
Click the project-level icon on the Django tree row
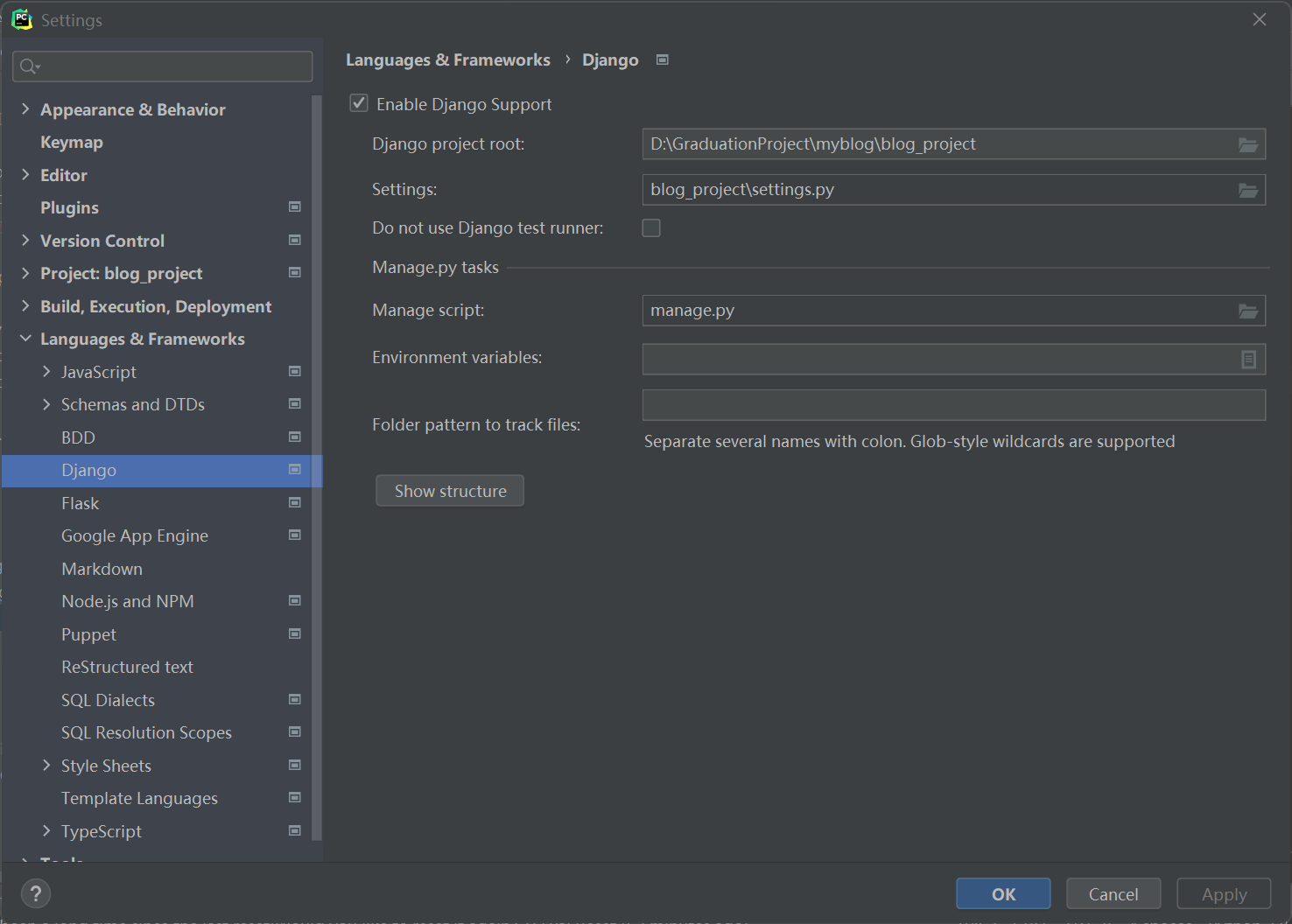[295, 469]
